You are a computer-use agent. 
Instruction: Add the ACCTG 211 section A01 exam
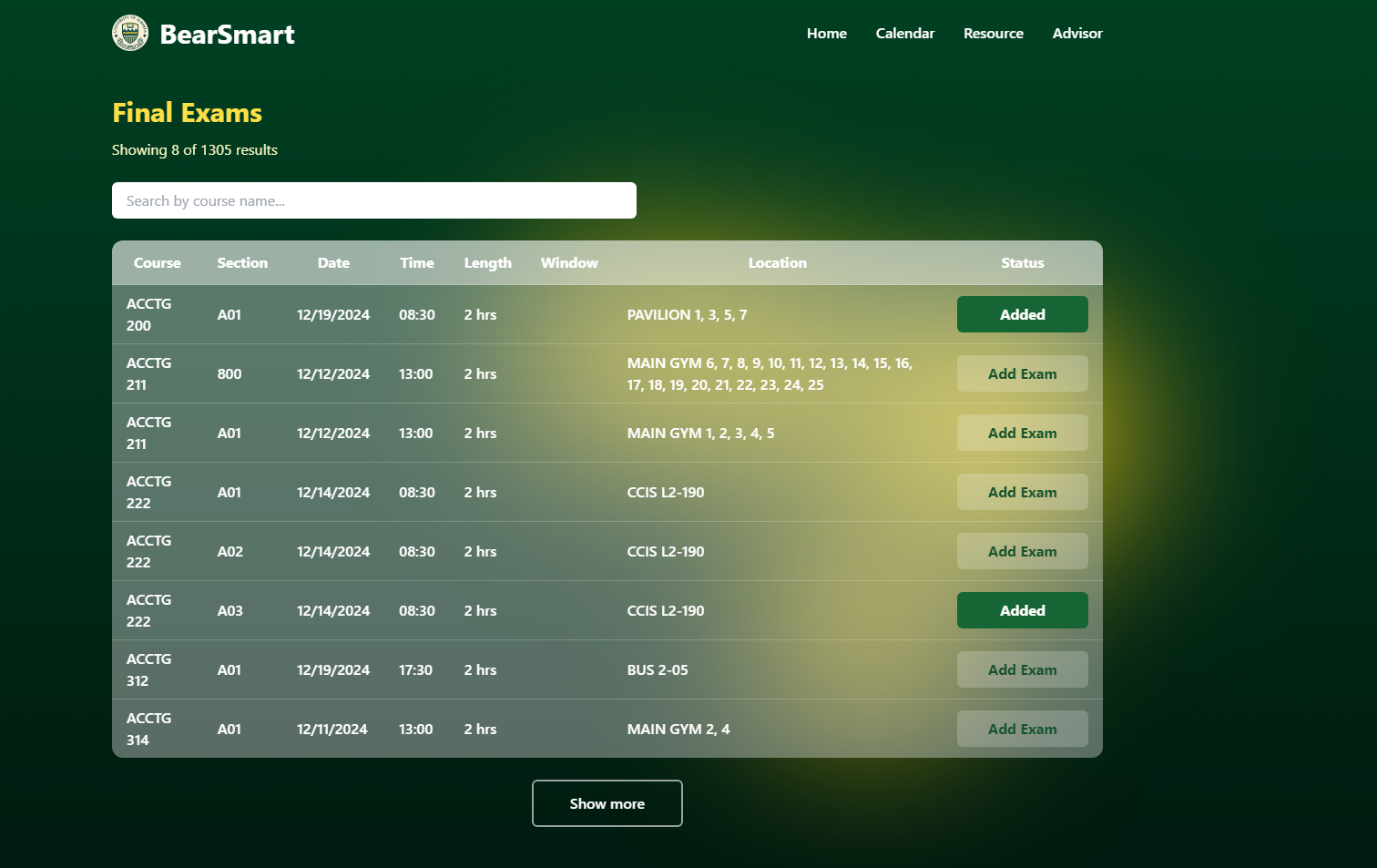click(1022, 433)
